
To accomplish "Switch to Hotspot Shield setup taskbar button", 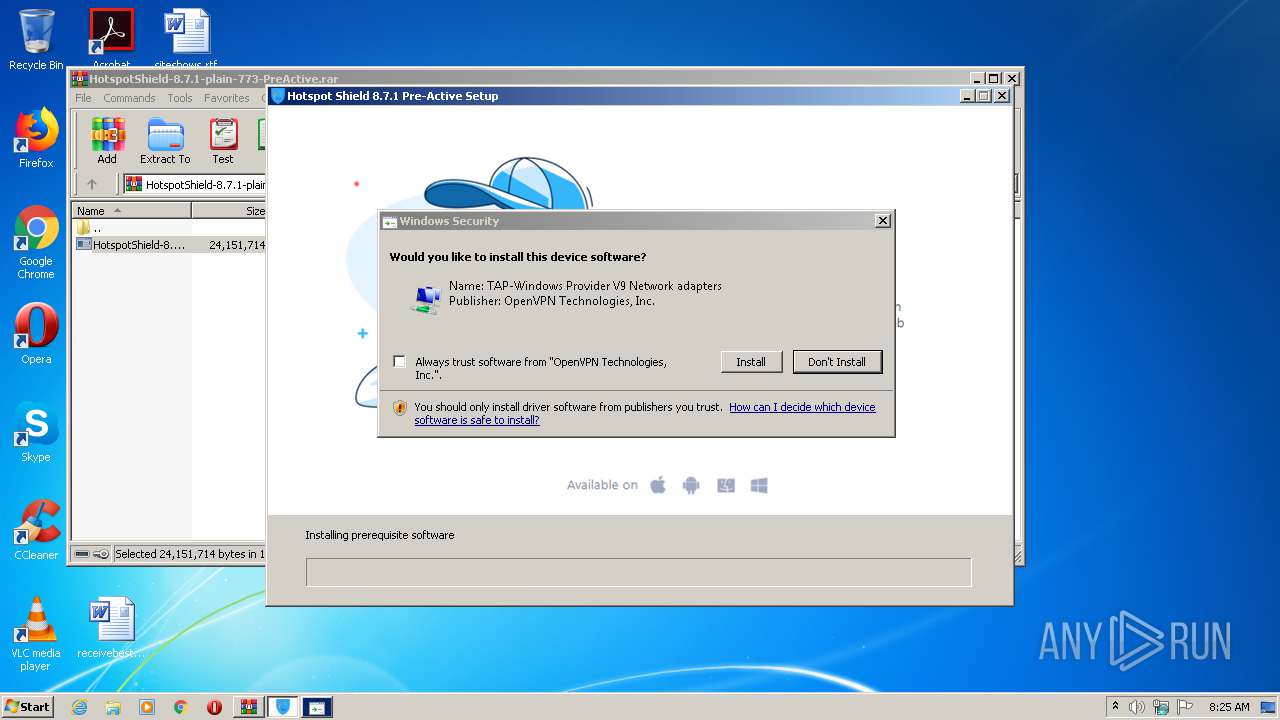I will click(283, 707).
